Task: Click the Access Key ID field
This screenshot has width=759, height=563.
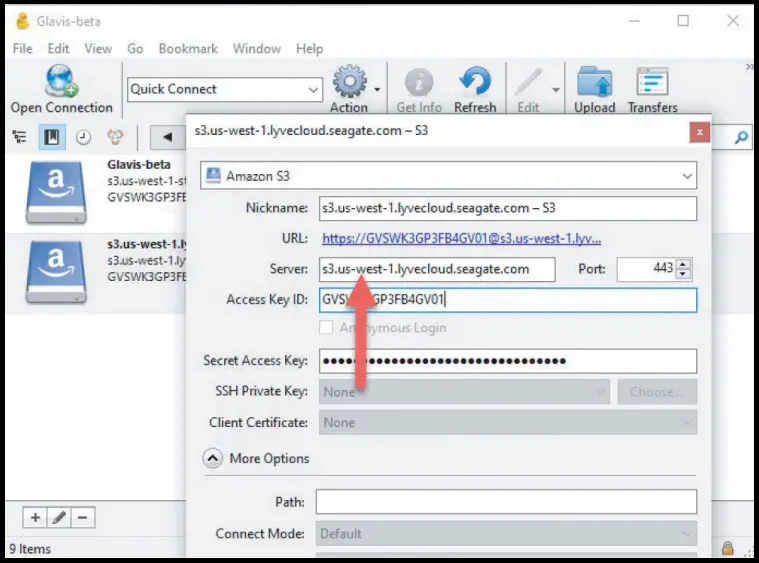Action: [x=508, y=300]
